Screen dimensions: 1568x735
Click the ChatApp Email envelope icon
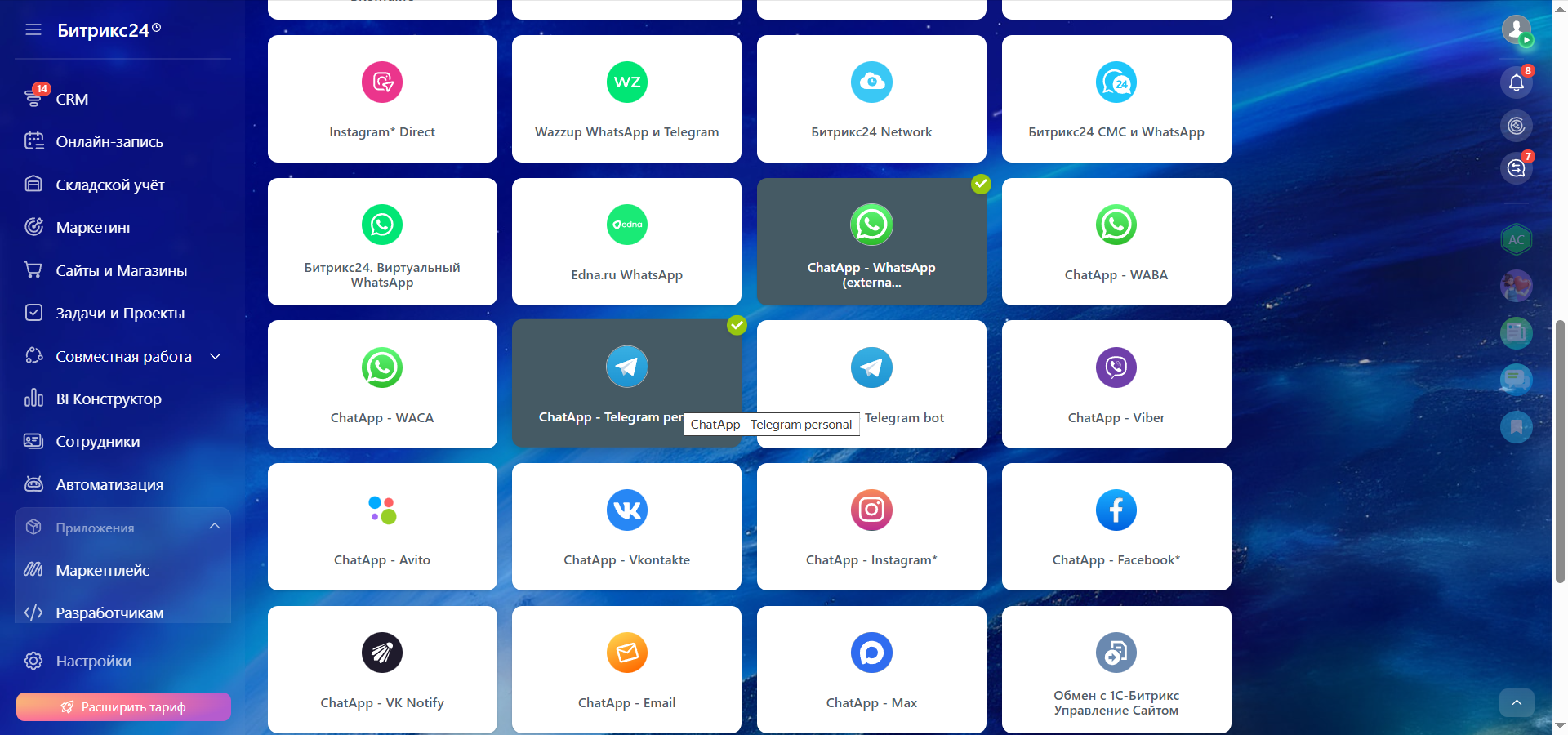[626, 653]
